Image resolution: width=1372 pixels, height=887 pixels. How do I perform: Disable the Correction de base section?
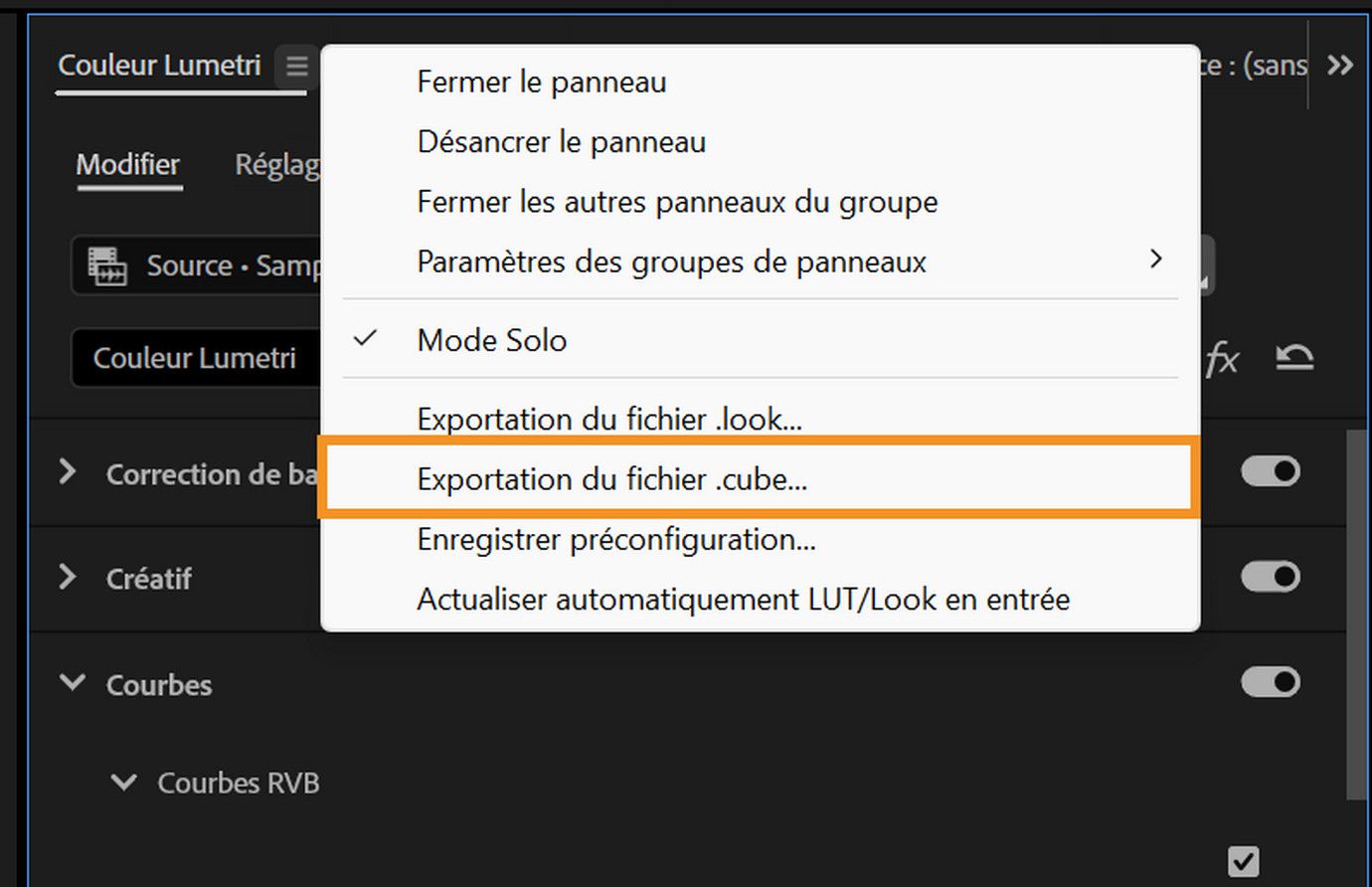1270,471
